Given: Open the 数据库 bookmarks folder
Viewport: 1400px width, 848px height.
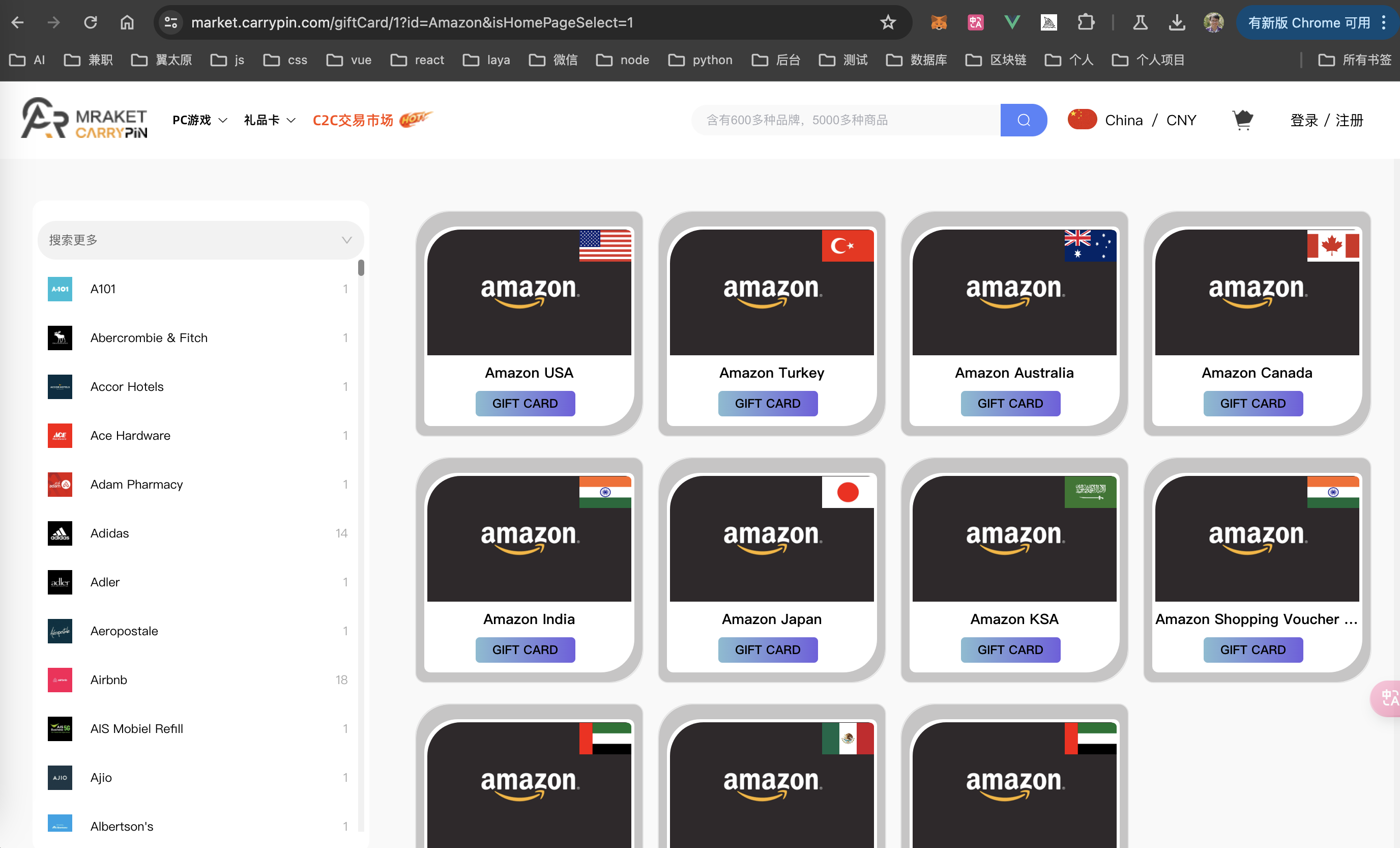Looking at the screenshot, I should (916, 60).
